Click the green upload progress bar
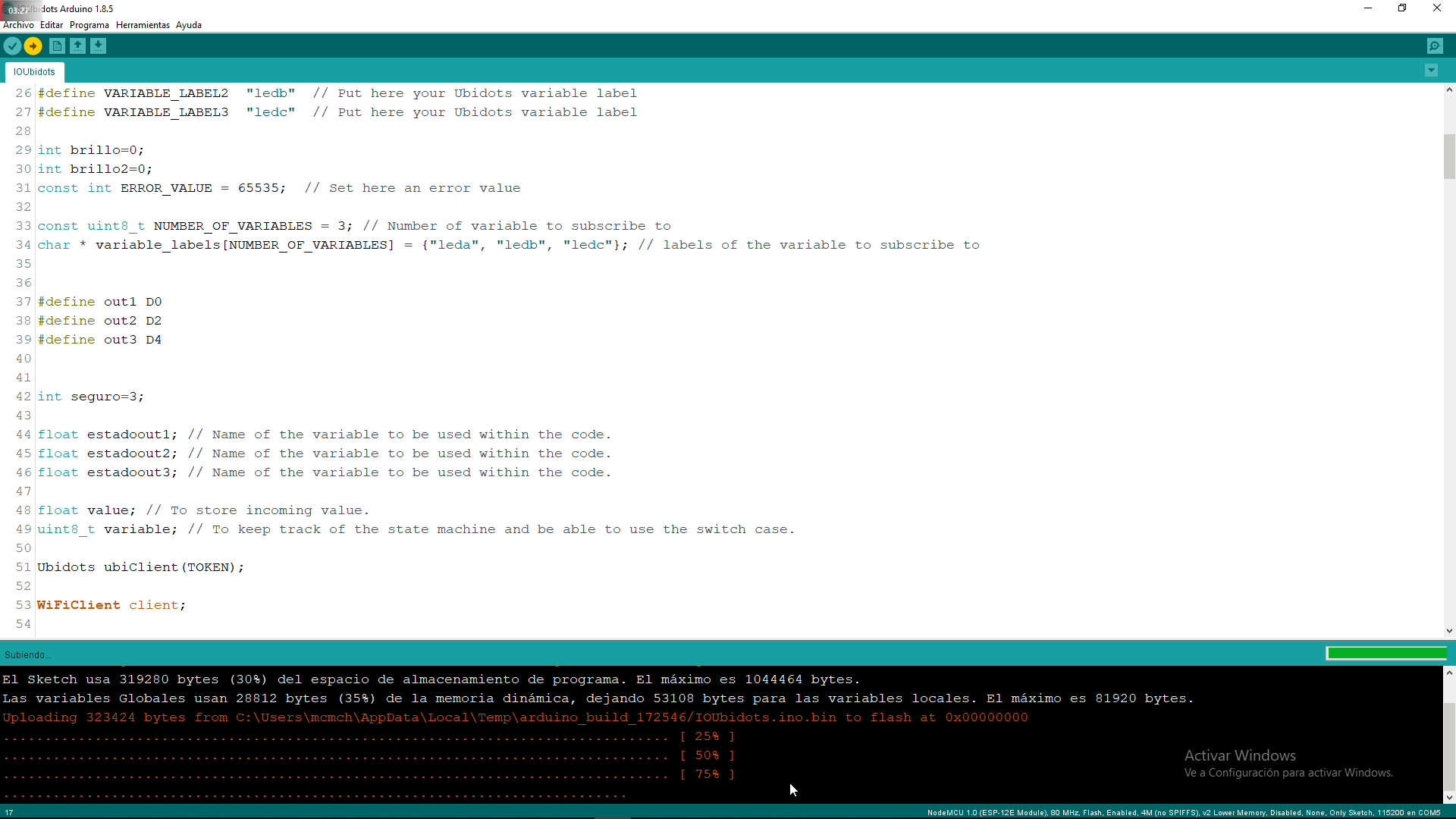 (x=1386, y=654)
